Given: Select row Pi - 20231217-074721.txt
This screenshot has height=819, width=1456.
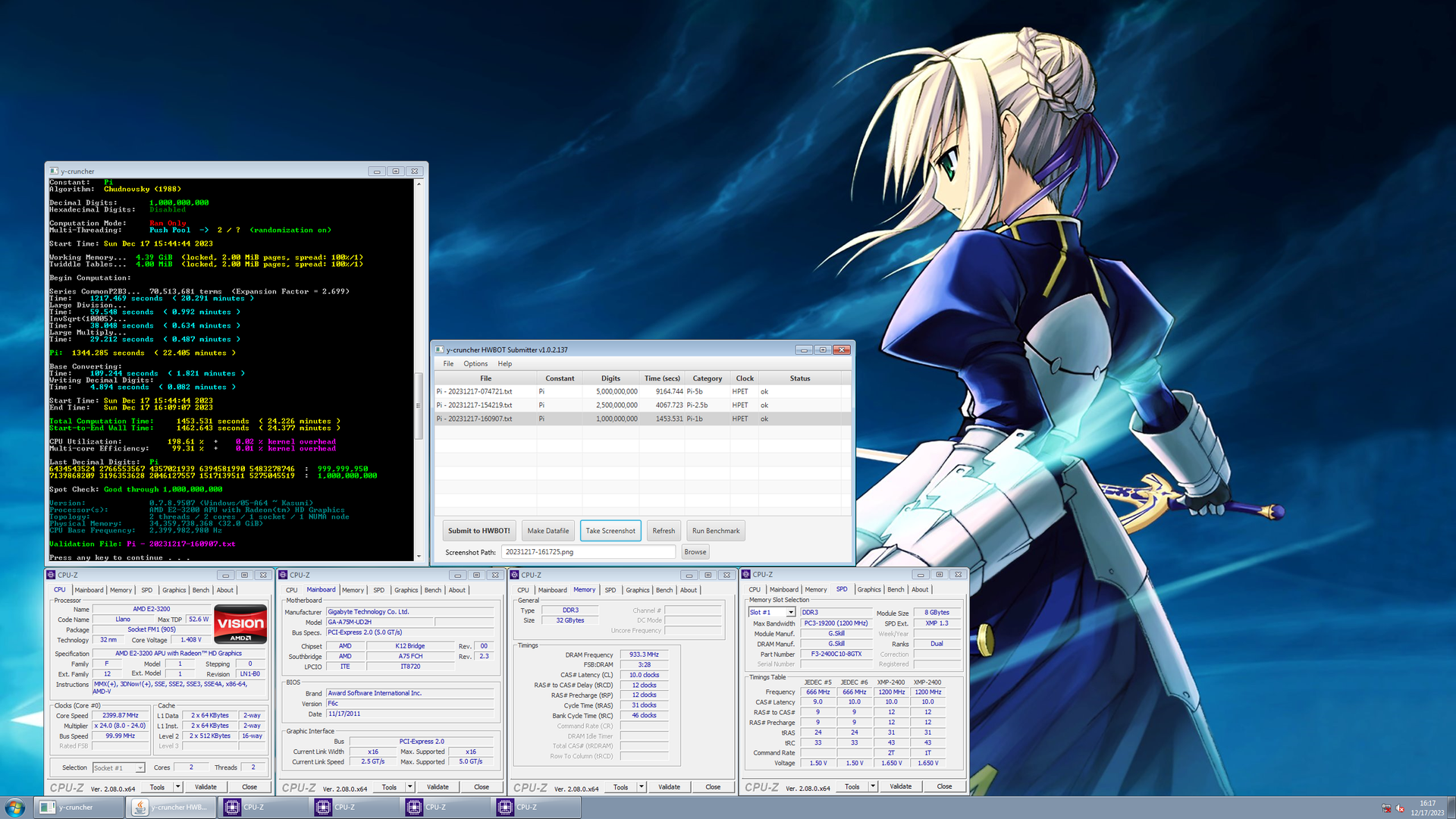Looking at the screenshot, I should [x=642, y=392].
